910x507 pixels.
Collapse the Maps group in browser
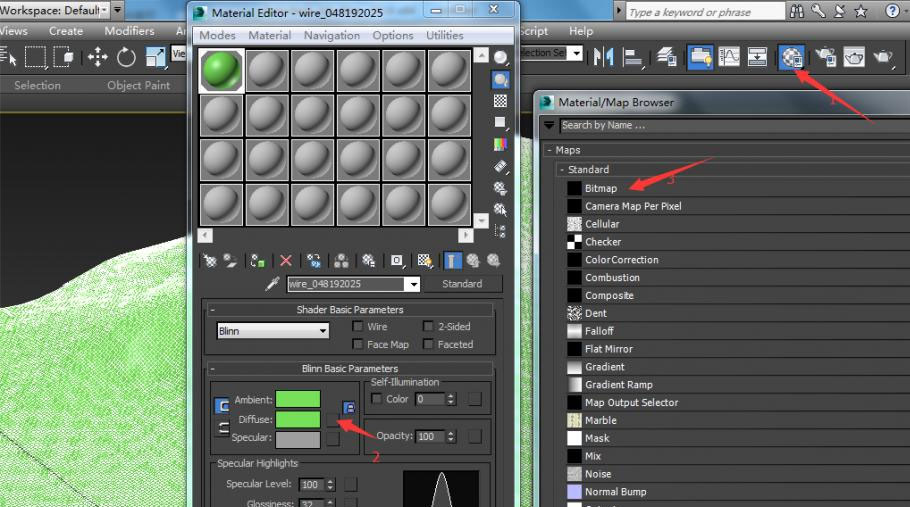tap(550, 150)
